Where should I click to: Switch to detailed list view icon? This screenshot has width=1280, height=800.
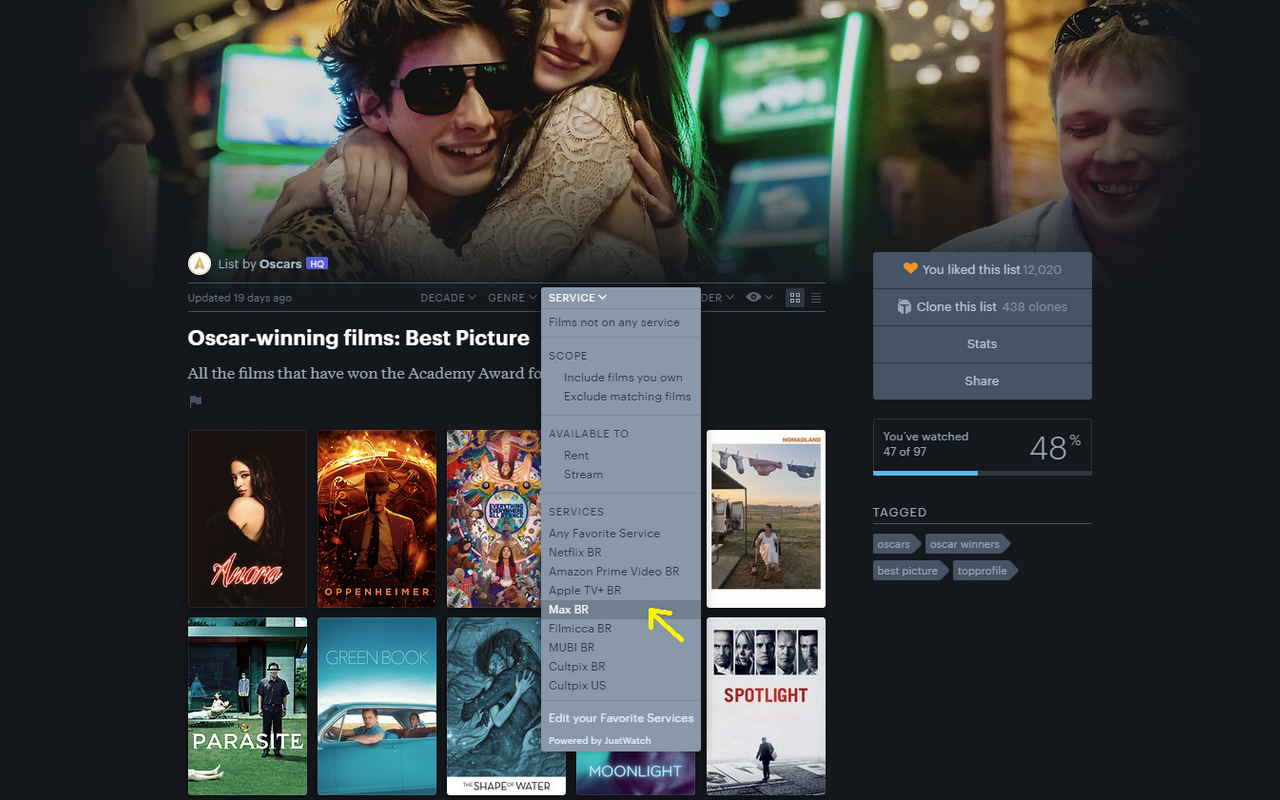816,297
